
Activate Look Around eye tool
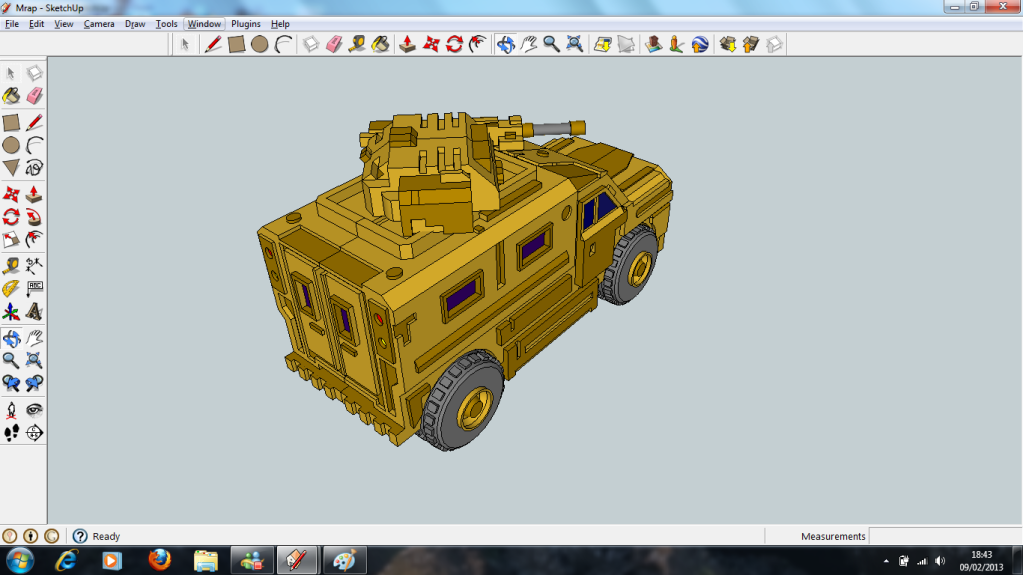(34, 410)
